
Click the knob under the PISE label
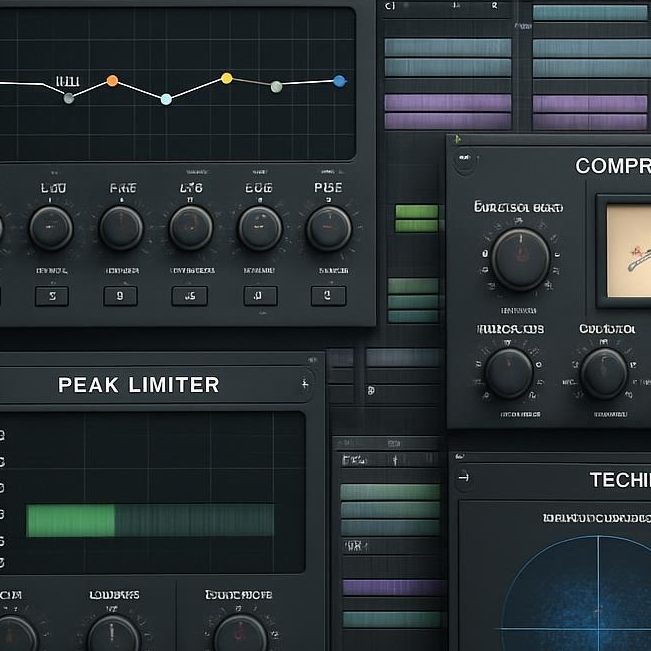(x=328, y=228)
